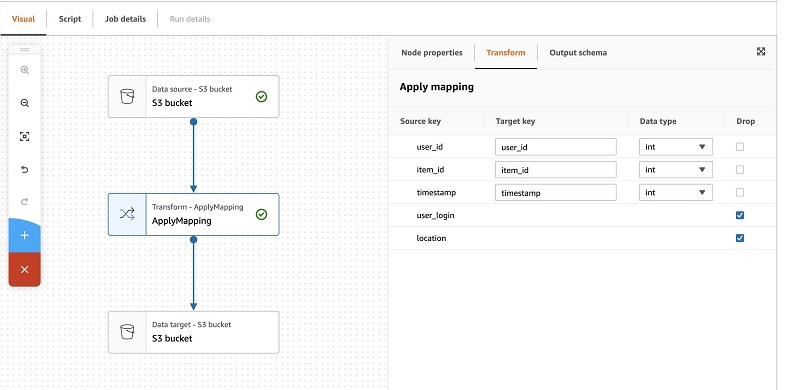The width and height of the screenshot is (800, 390).
Task: Select the ApplyMapping transform node
Action: [x=193, y=214]
